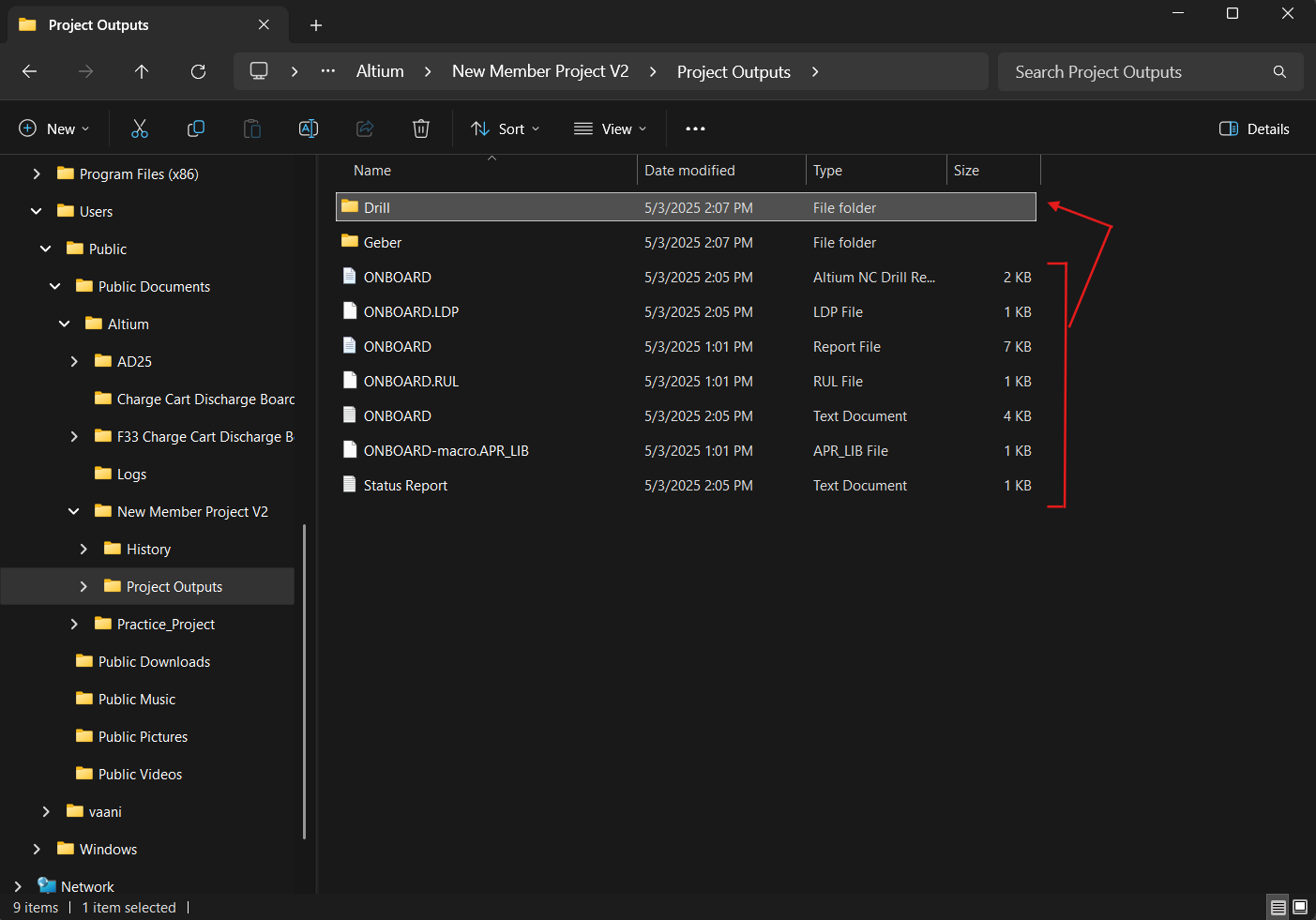Expand the vaani user folder node
The width and height of the screenshot is (1316, 920).
pyautogui.click(x=46, y=811)
